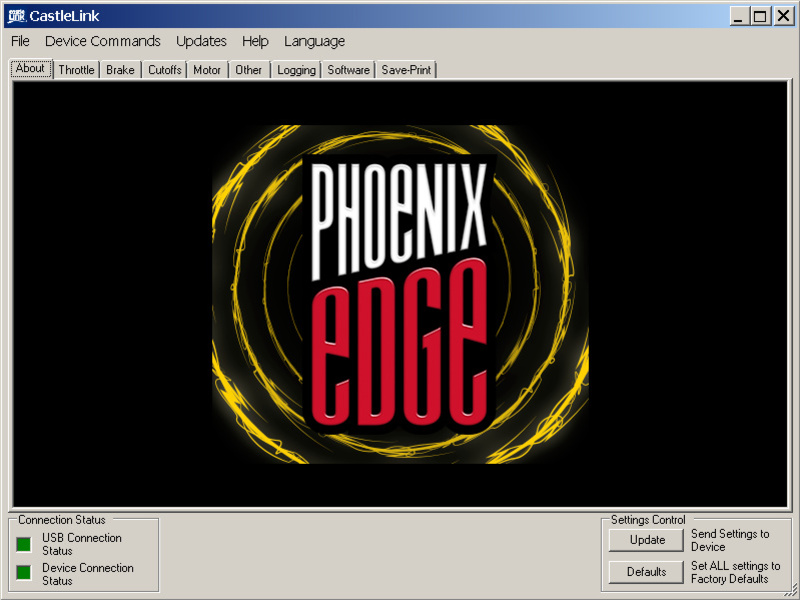
Task: Click the Phoenix Edge logo image
Action: pyautogui.click(x=400, y=294)
